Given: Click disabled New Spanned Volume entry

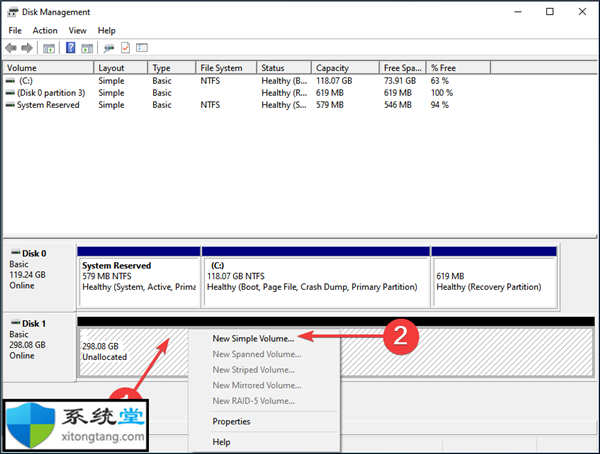Looking at the screenshot, I should click(x=257, y=354).
